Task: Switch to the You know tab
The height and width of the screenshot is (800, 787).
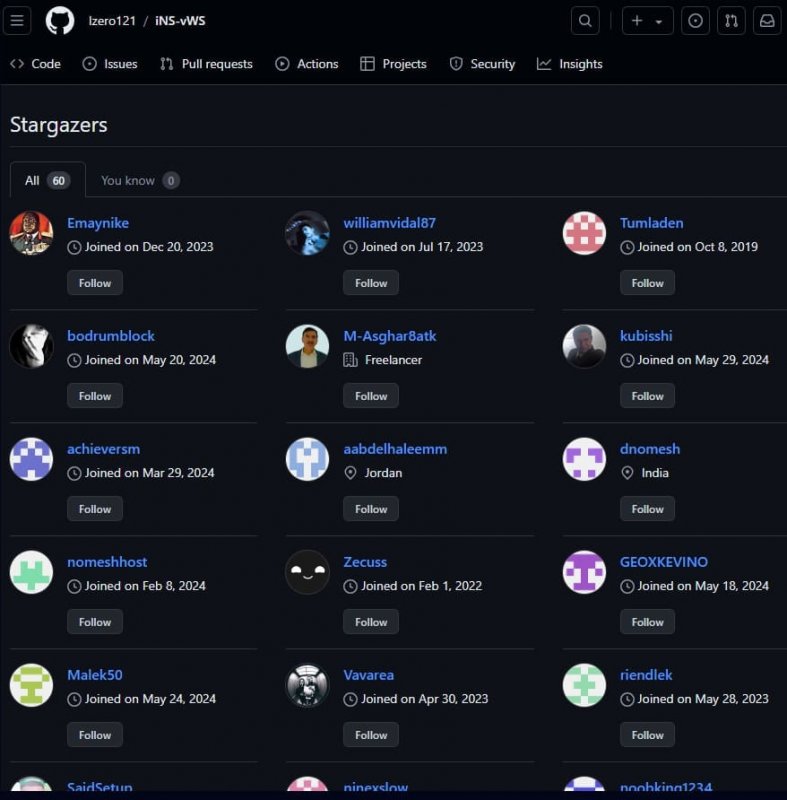Action: [x=139, y=180]
